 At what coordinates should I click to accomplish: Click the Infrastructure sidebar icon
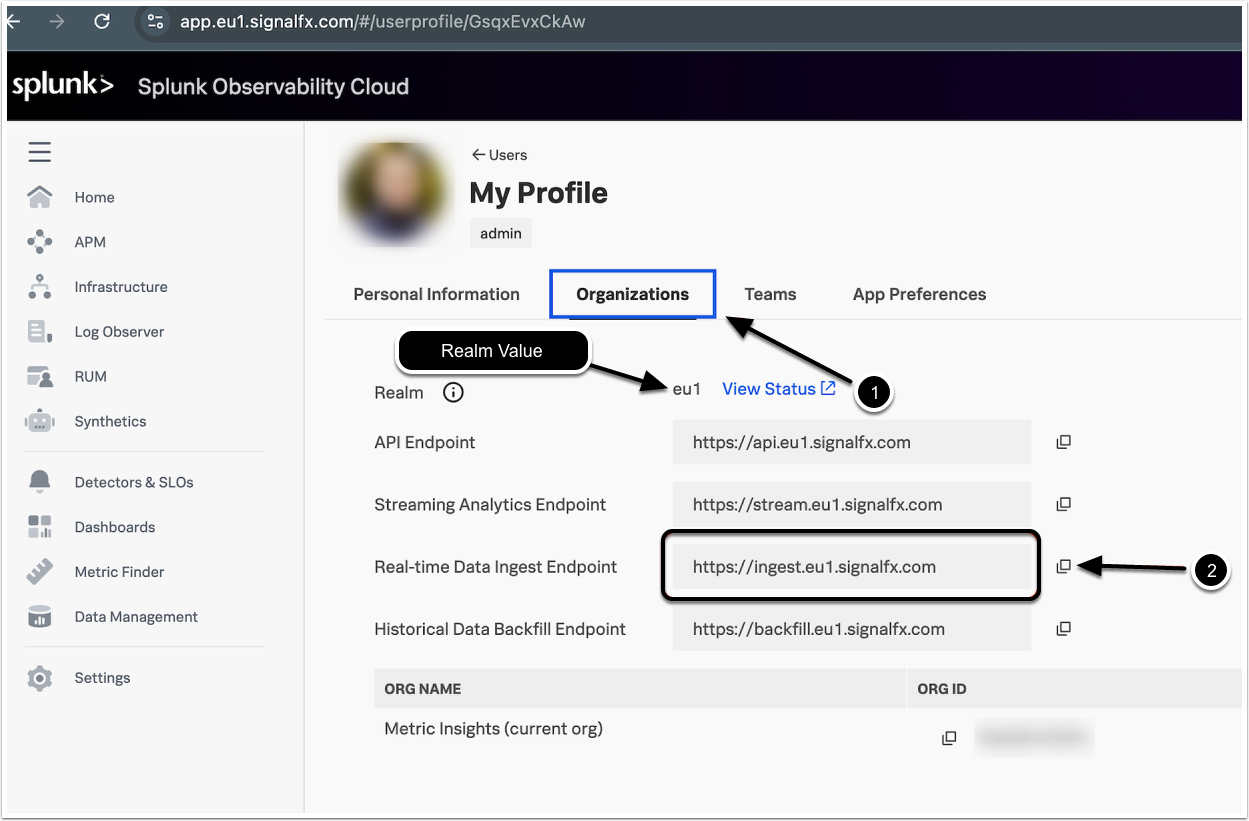[x=39, y=287]
